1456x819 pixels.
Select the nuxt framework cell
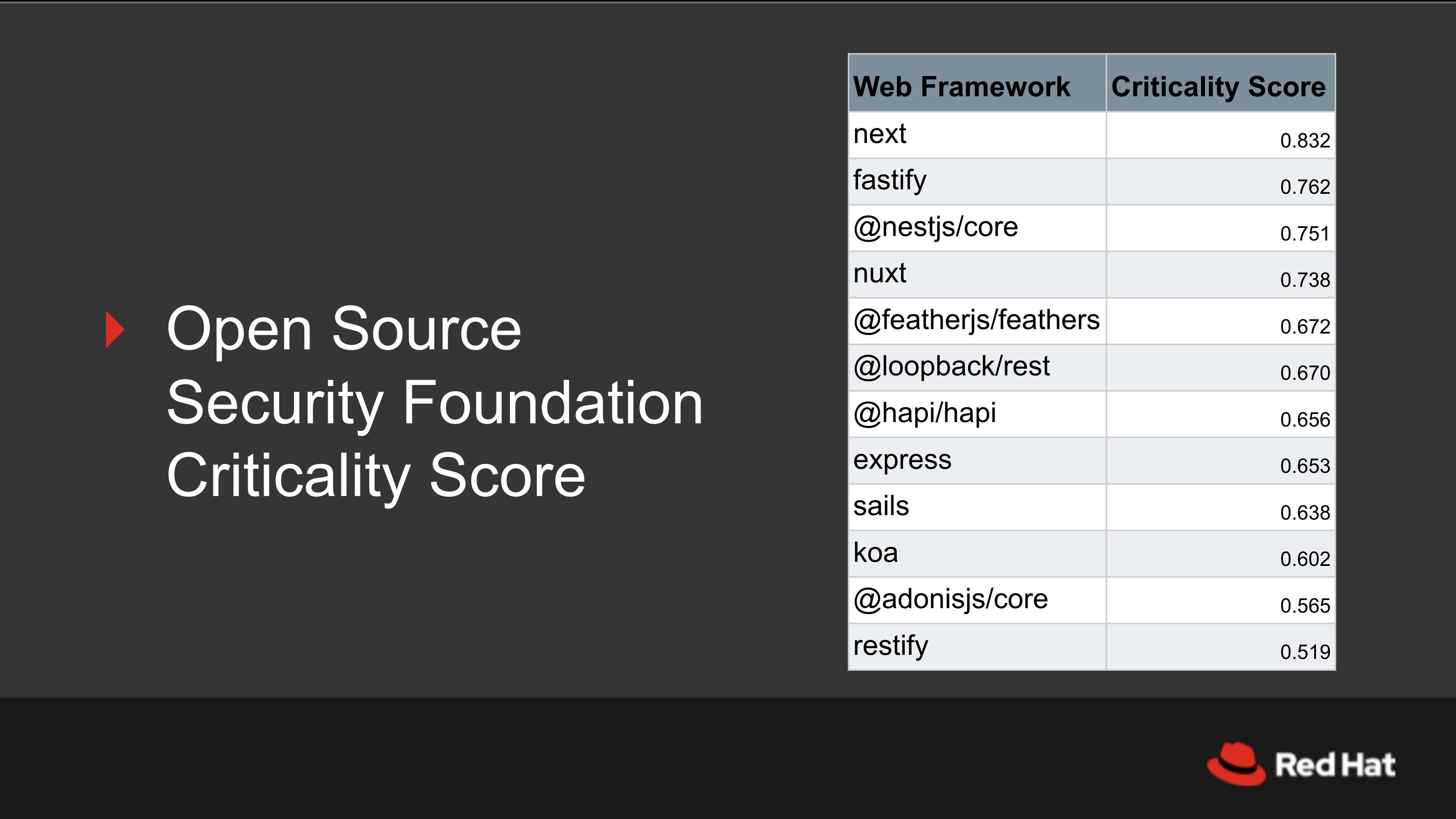[x=880, y=274]
